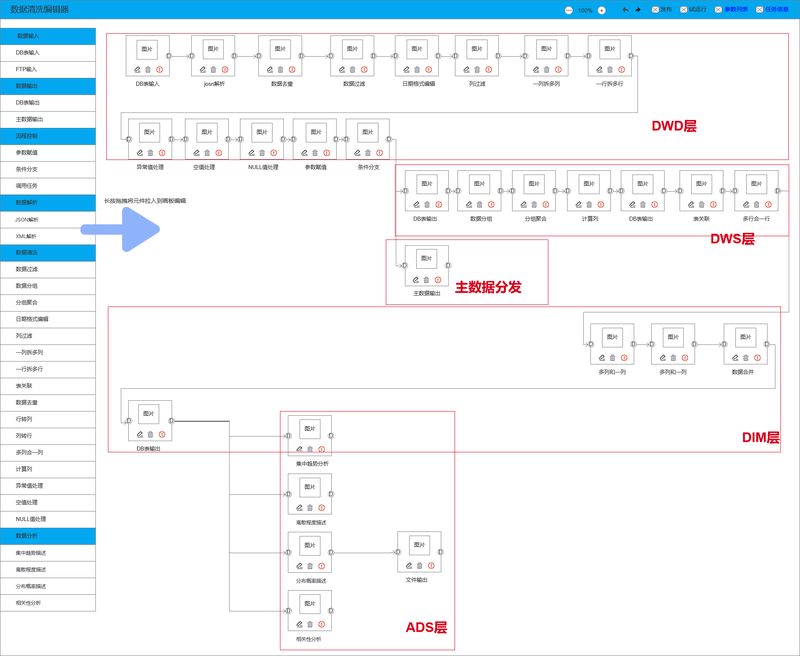Click the output port of 数据合并 node
This screenshot has width=800, height=656.
point(766,344)
